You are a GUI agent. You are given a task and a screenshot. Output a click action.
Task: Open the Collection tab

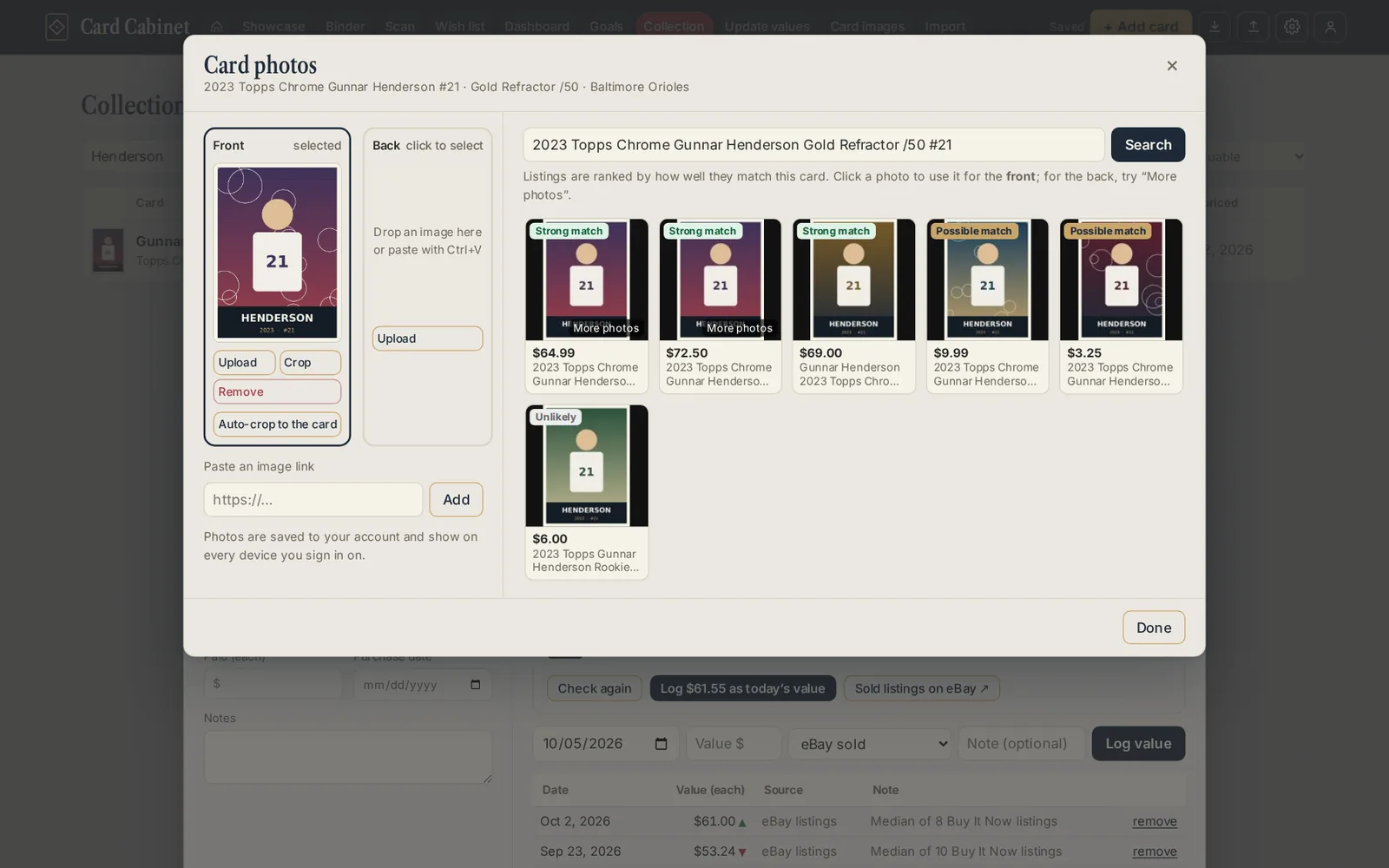[674, 27]
